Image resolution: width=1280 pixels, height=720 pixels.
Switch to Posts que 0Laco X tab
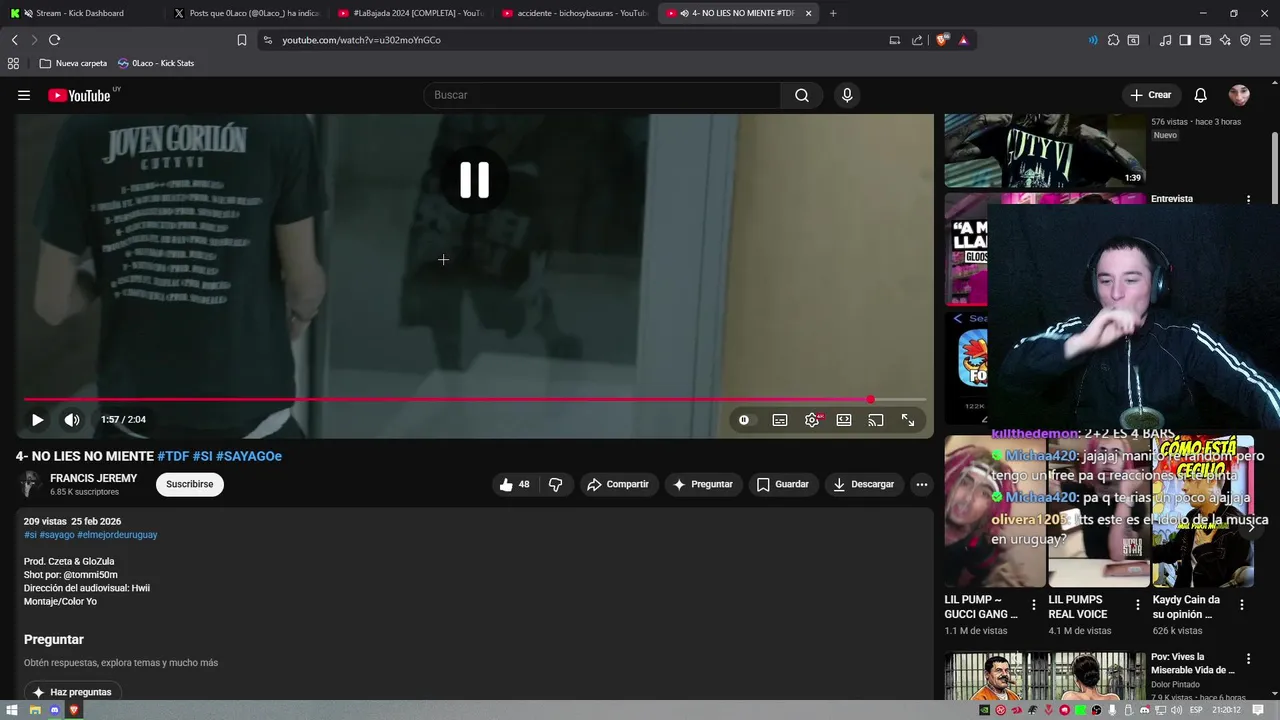coord(245,13)
